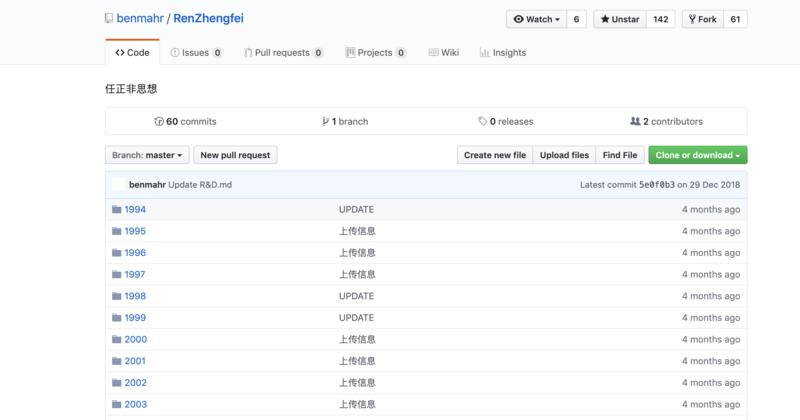The height and width of the screenshot is (420, 800).
Task: View the 2 contributors page
Action: (x=666, y=121)
